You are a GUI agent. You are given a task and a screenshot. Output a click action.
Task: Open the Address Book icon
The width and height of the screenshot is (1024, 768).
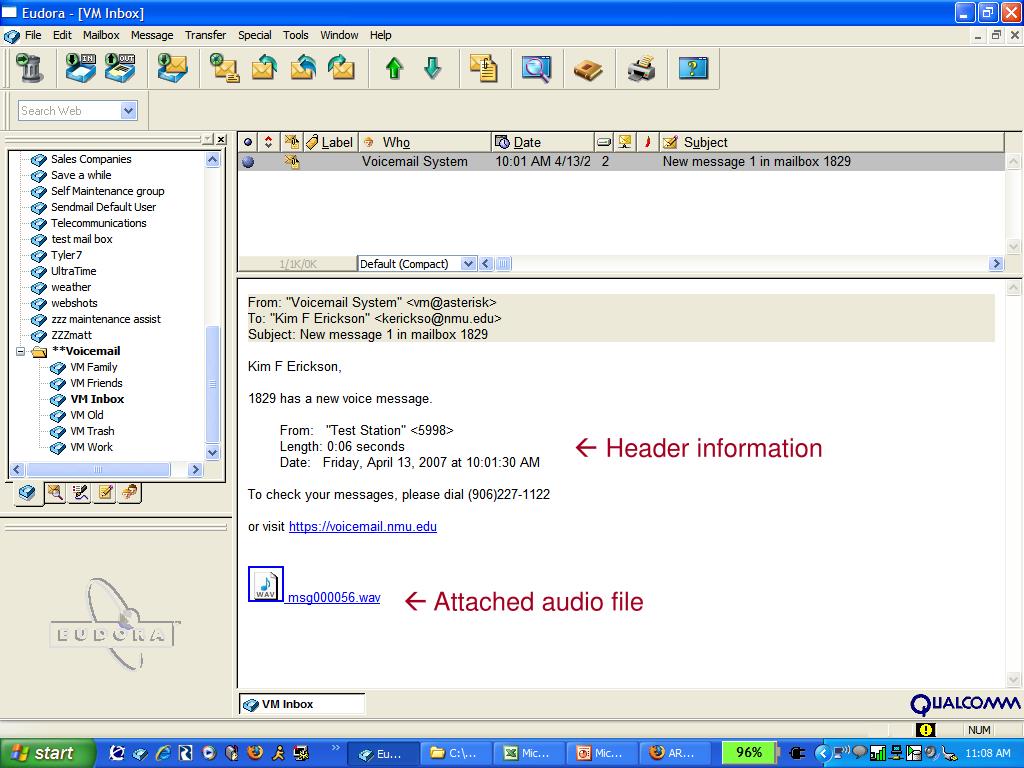(588, 68)
